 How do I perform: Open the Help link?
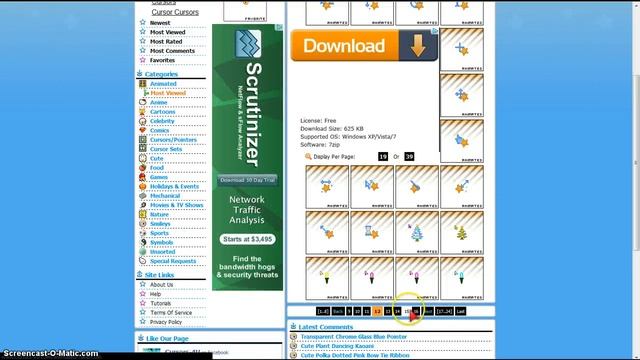pyautogui.click(x=155, y=294)
